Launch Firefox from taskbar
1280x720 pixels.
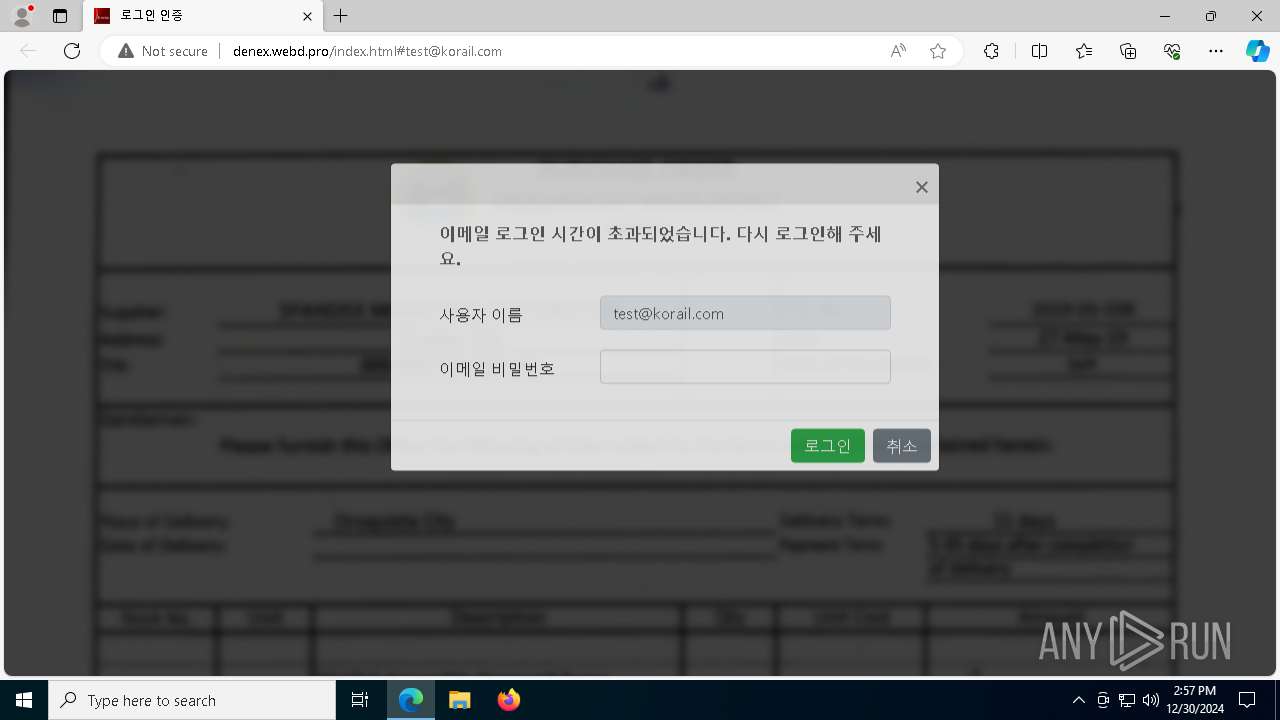point(508,700)
